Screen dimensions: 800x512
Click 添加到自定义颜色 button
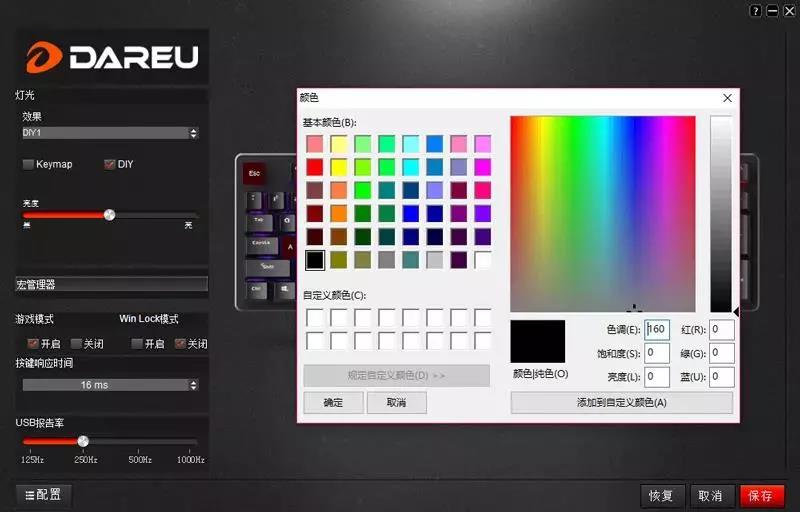tap(621, 403)
